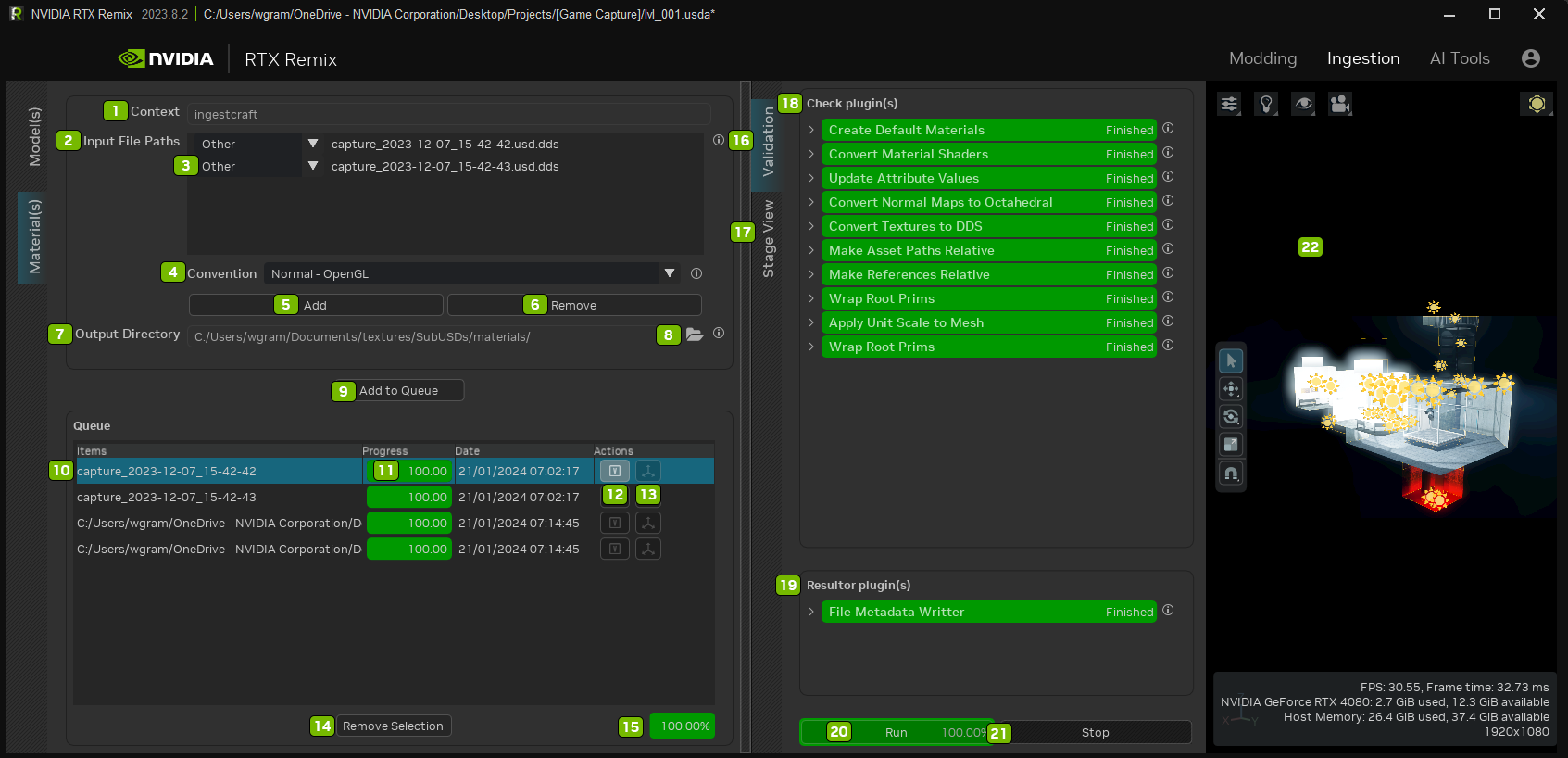Viewport: 1568px width, 758px height.
Task: Click info icon for Update Attribute Values
Action: click(1168, 177)
